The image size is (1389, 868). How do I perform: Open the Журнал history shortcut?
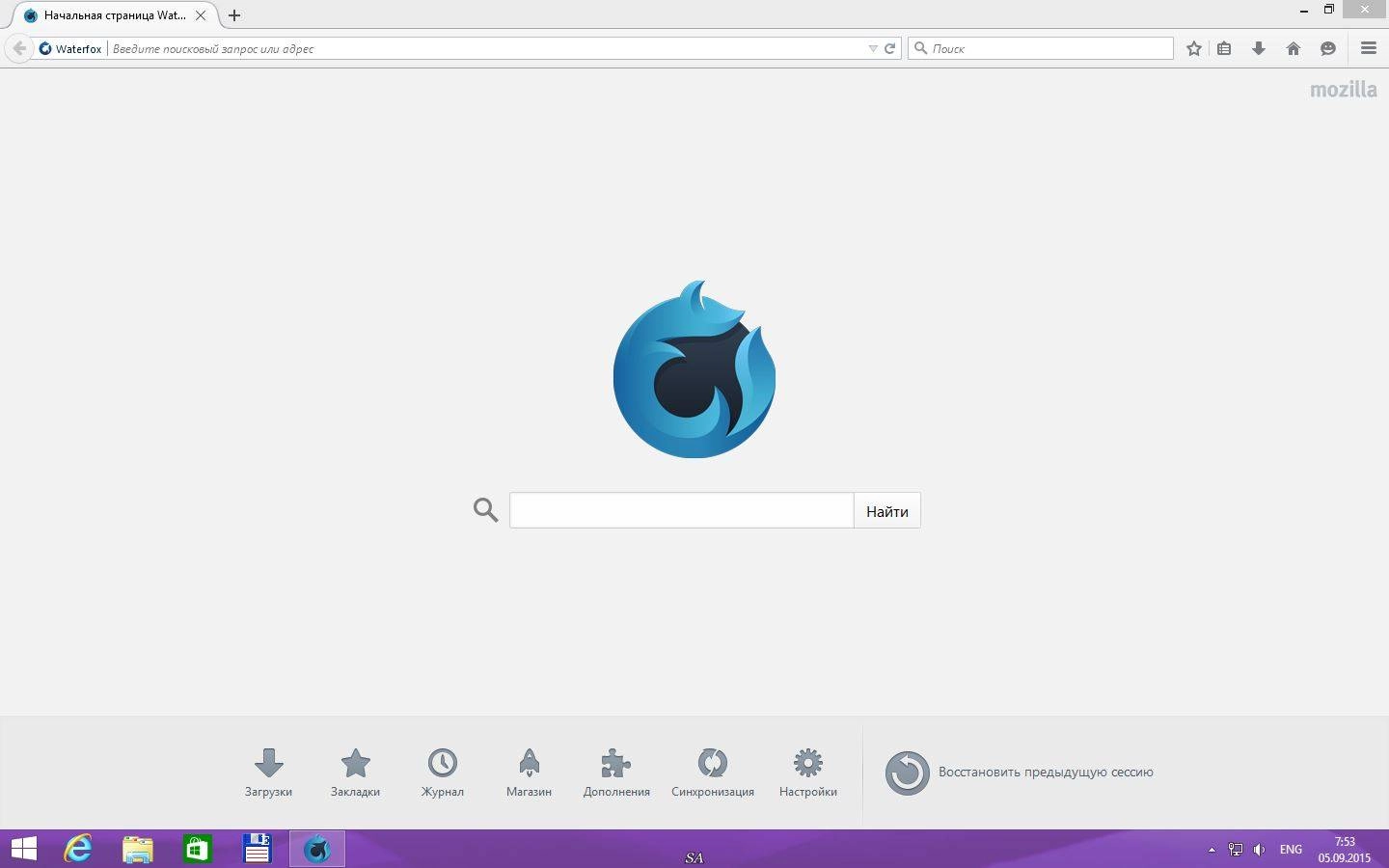[442, 773]
